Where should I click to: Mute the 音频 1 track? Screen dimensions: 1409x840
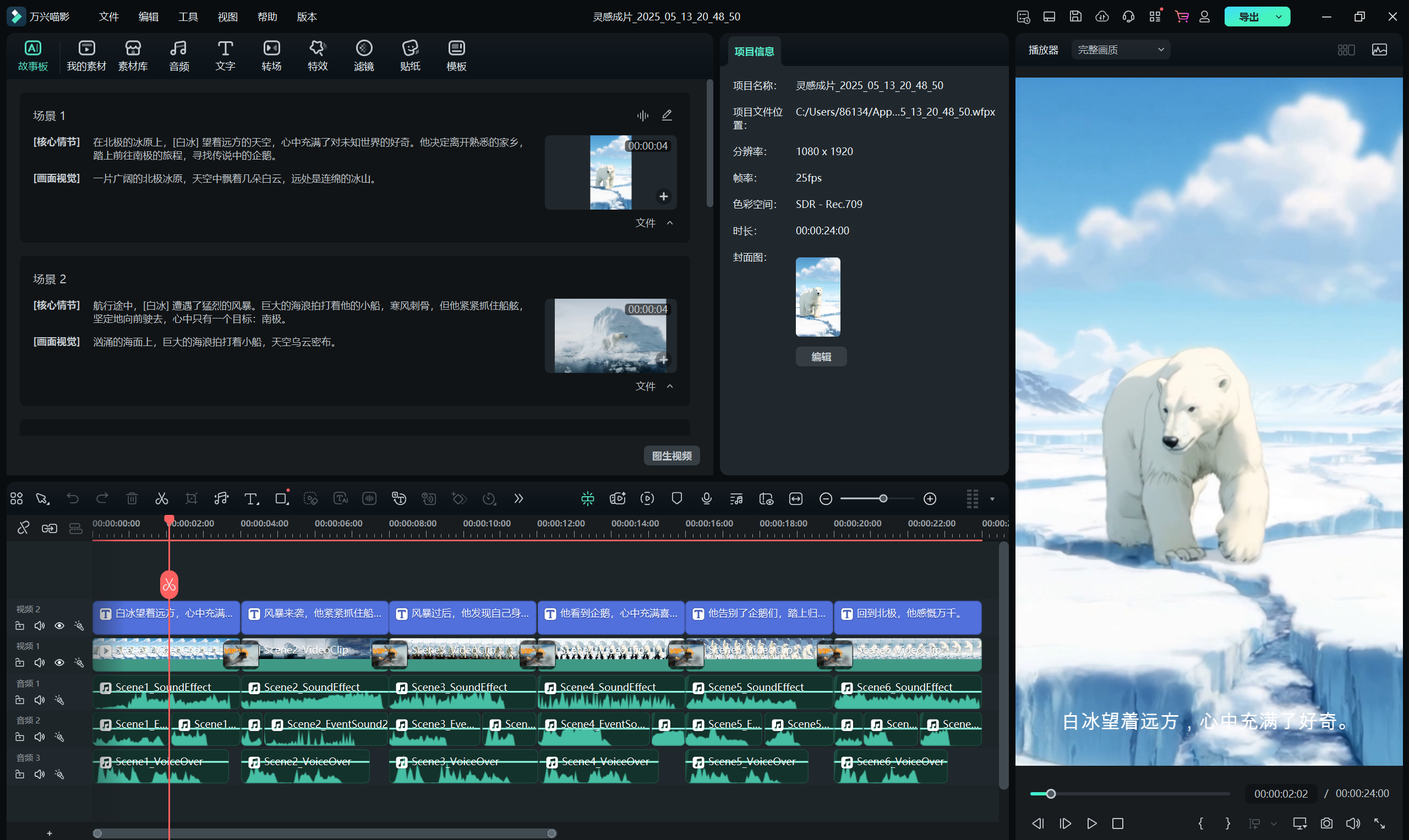(39, 700)
